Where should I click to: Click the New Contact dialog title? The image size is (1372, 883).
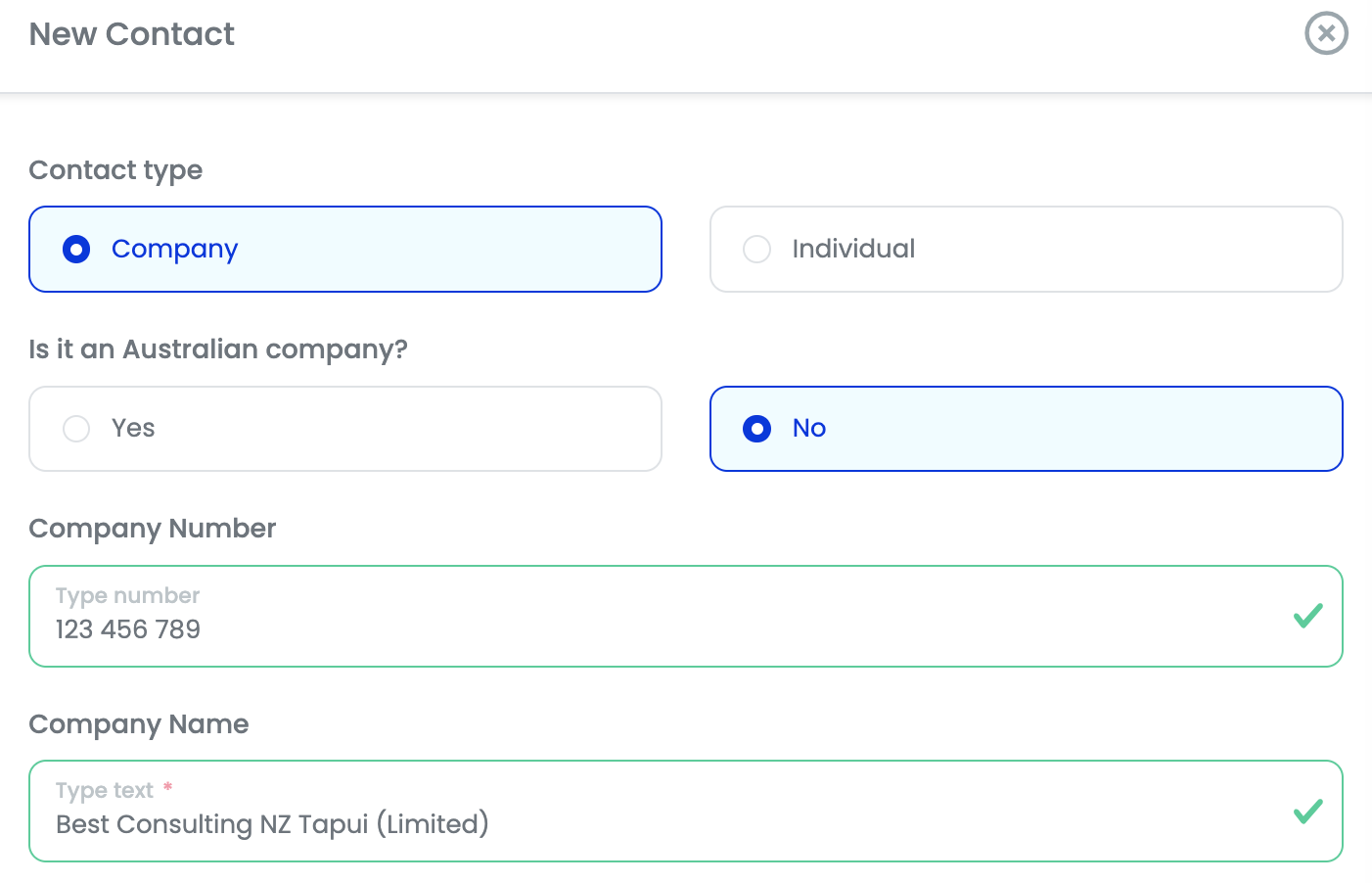(131, 33)
